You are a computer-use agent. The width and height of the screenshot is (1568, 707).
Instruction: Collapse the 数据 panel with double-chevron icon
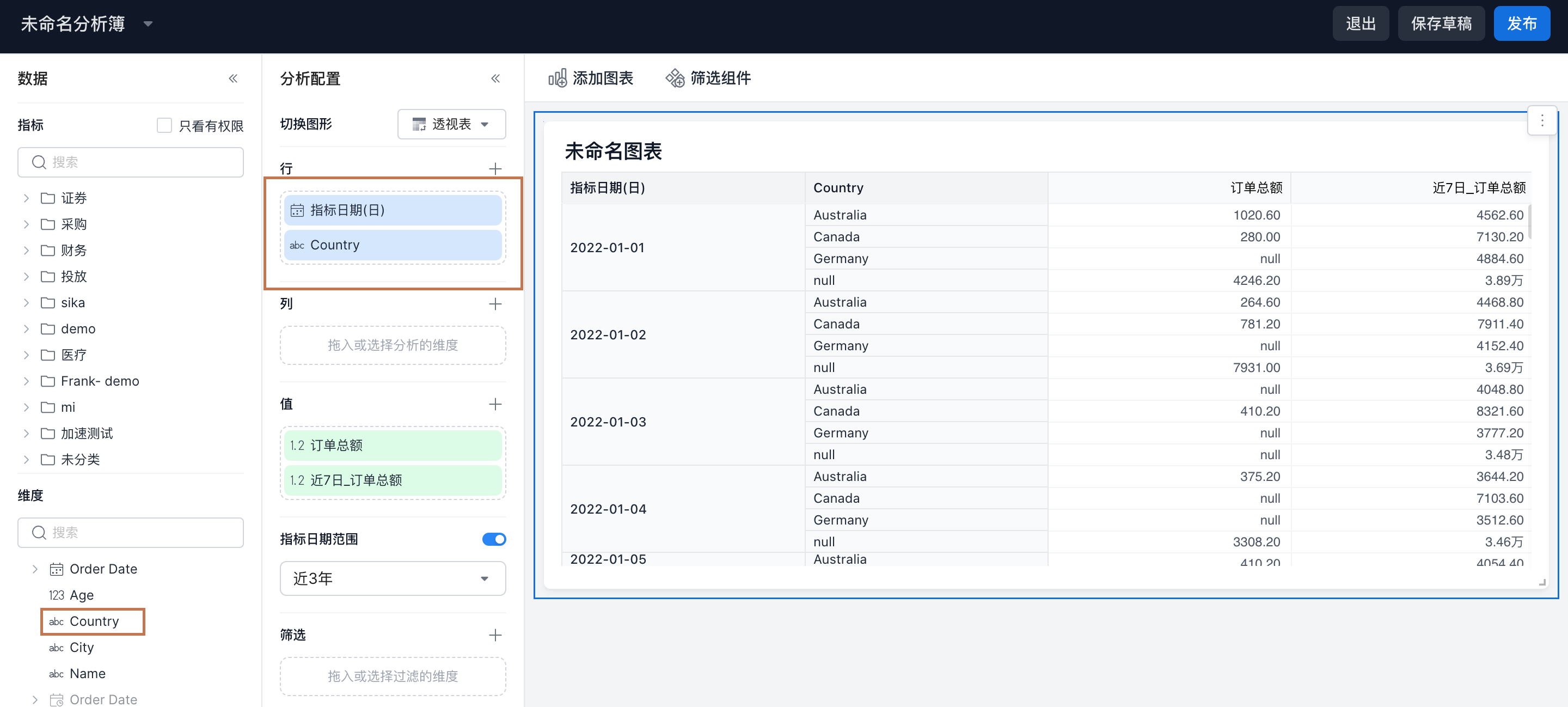click(x=232, y=78)
